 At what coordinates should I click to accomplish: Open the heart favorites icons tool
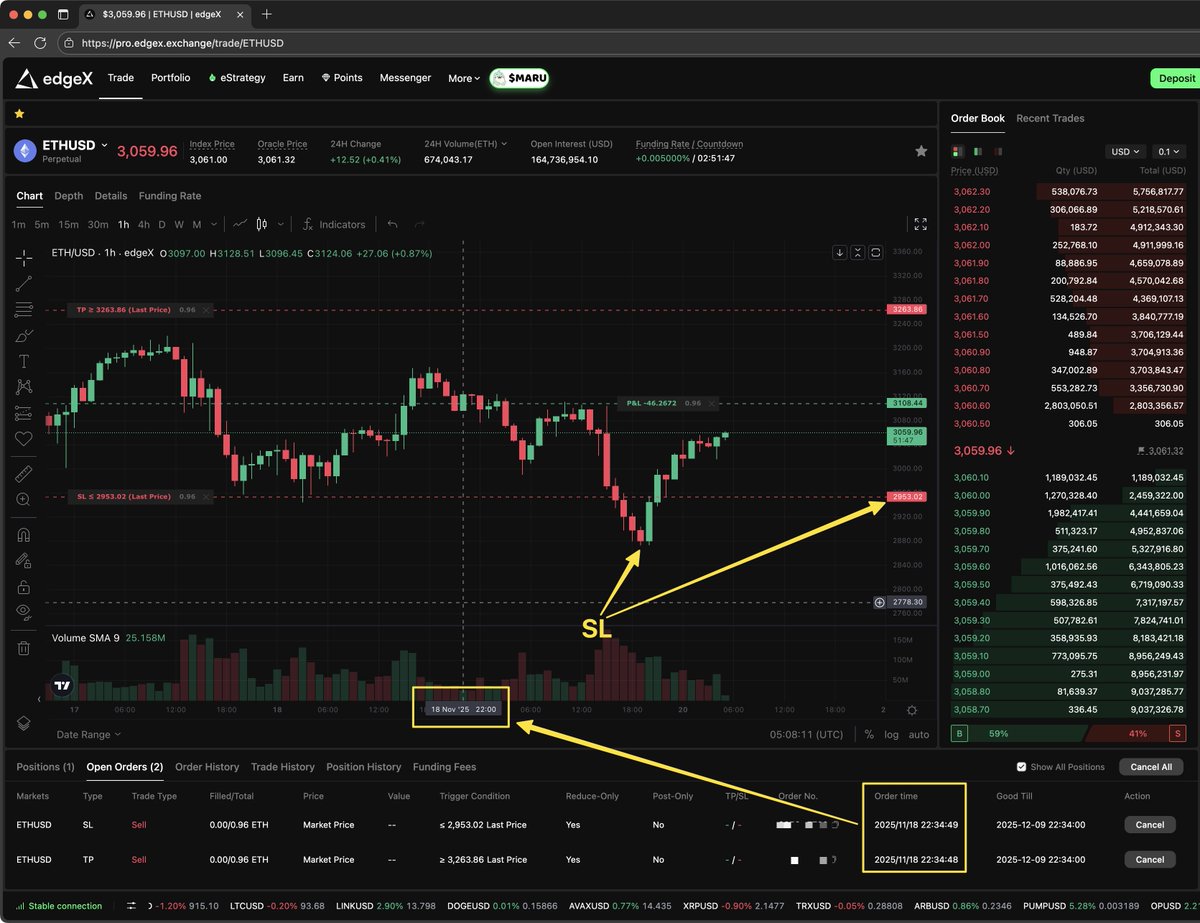click(24, 439)
